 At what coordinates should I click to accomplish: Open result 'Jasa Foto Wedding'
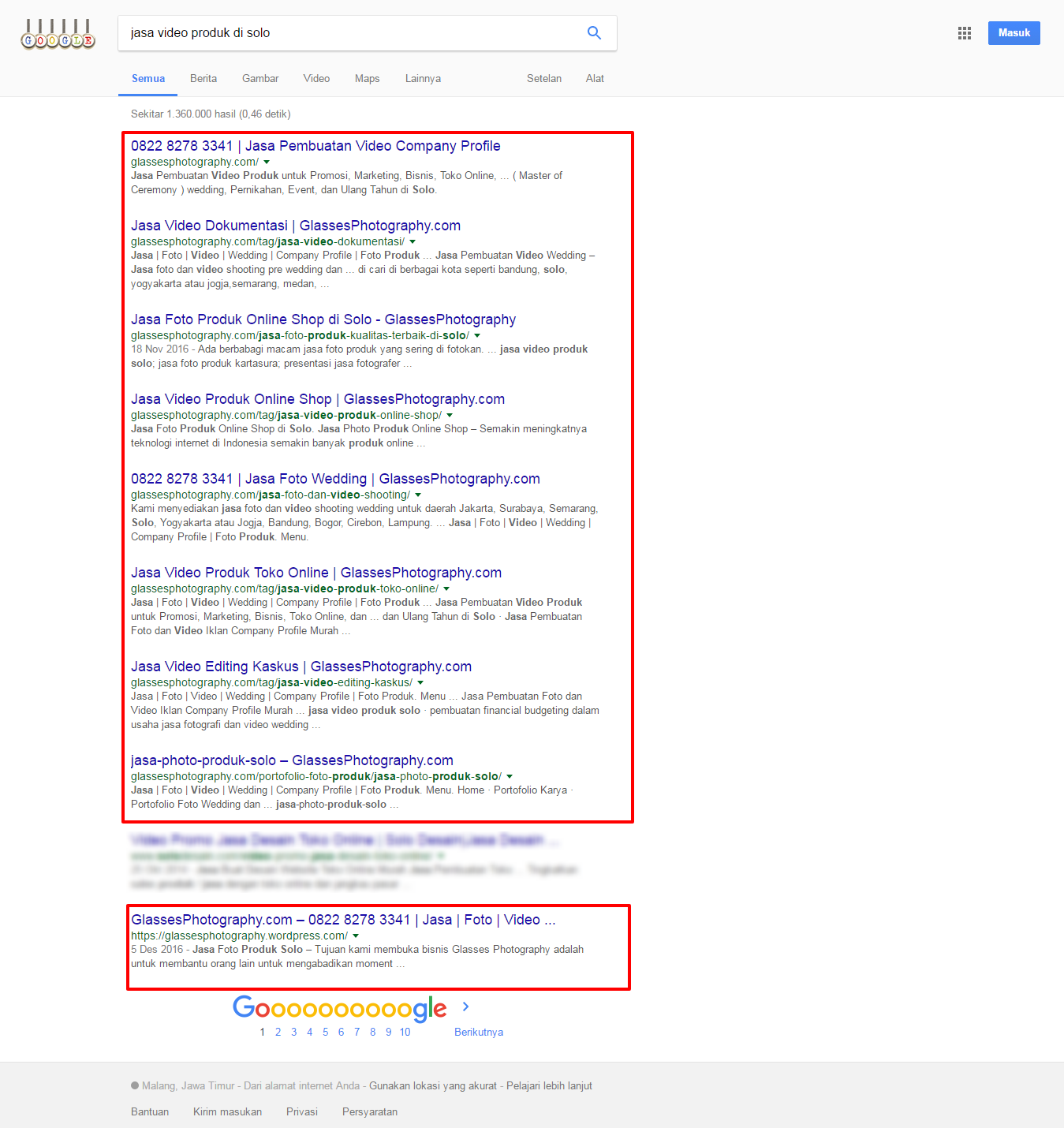[x=335, y=479]
